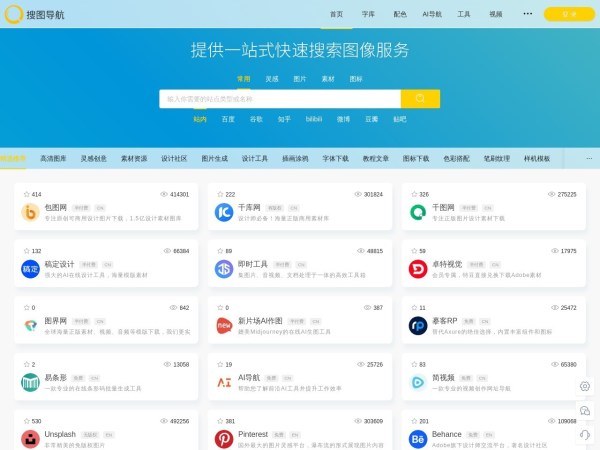Switch to the 灵感 search tab
The width and height of the screenshot is (600, 450).
(x=272, y=78)
